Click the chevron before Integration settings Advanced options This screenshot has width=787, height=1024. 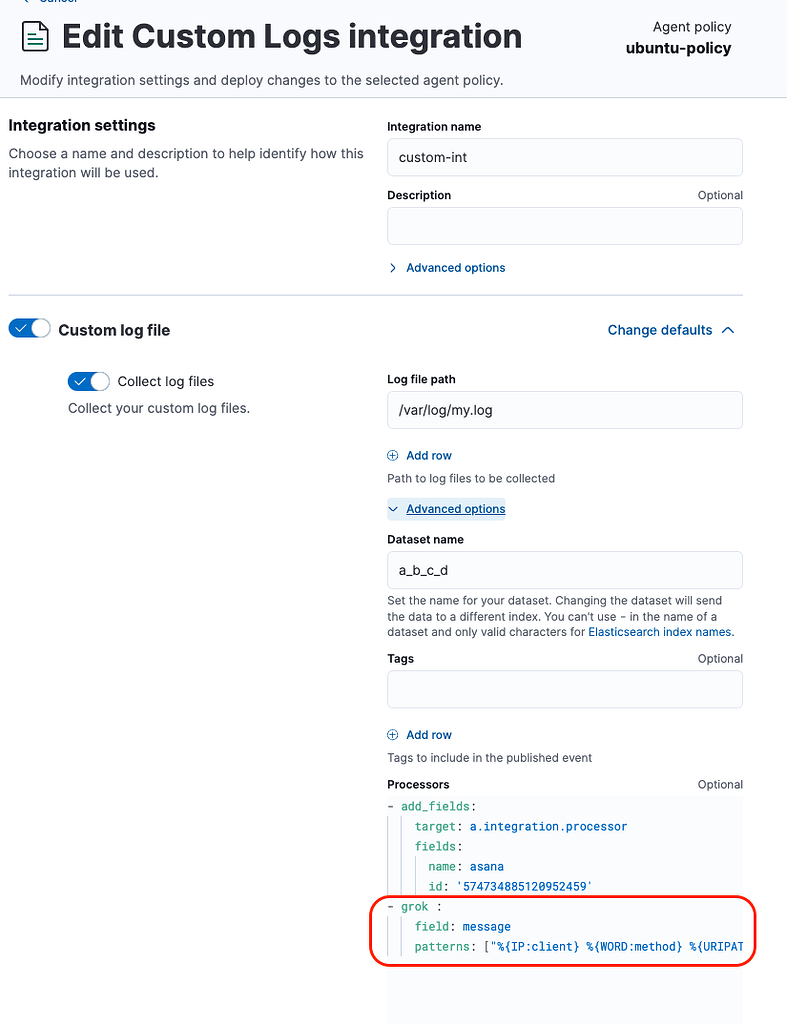tap(393, 268)
